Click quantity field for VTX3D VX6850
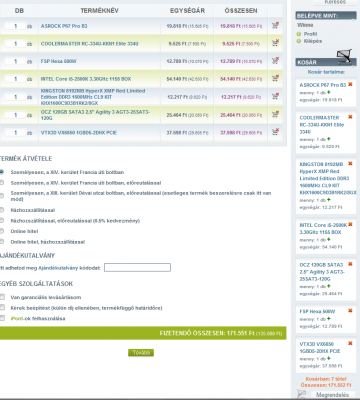Image resolution: width=360 pixels, height=400 pixels. (15, 132)
